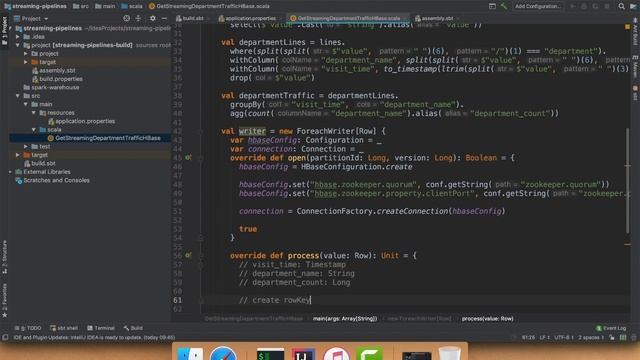Hide the Project panel with the minus icon
640x360 pixels.
click(164, 18)
